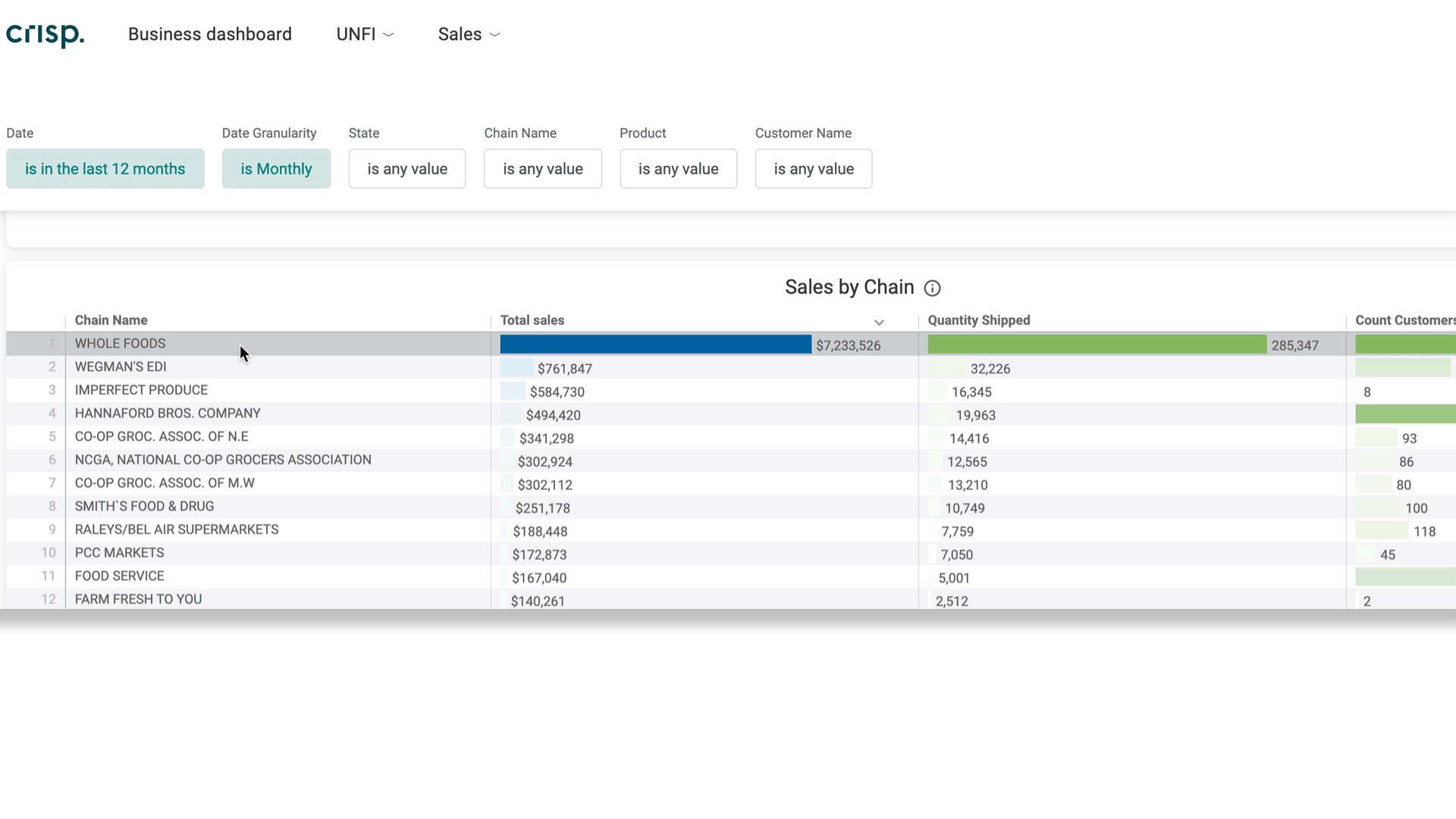Click Whole Foods blue total sales bar

(655, 344)
